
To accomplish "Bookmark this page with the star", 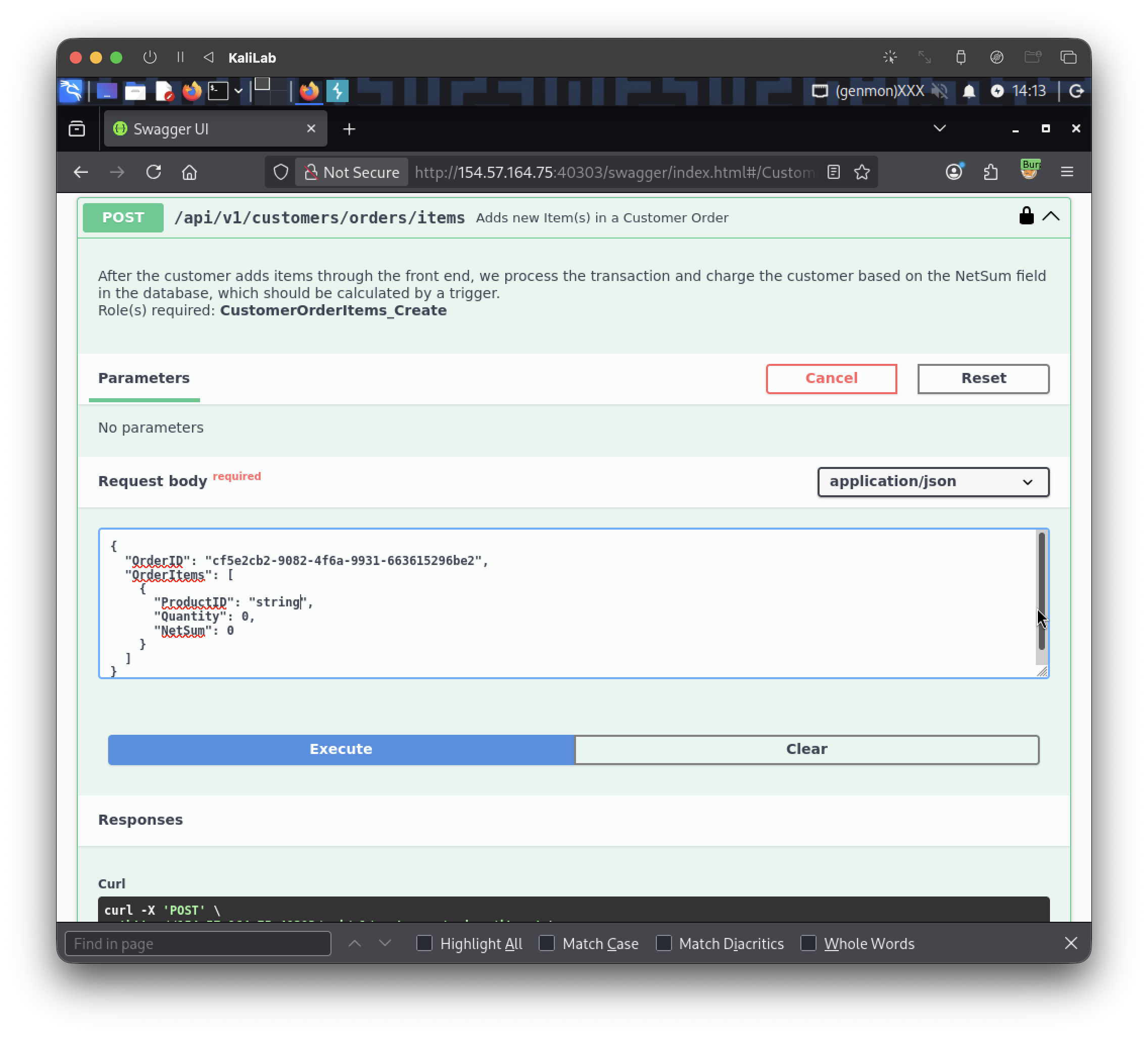I will click(x=862, y=172).
